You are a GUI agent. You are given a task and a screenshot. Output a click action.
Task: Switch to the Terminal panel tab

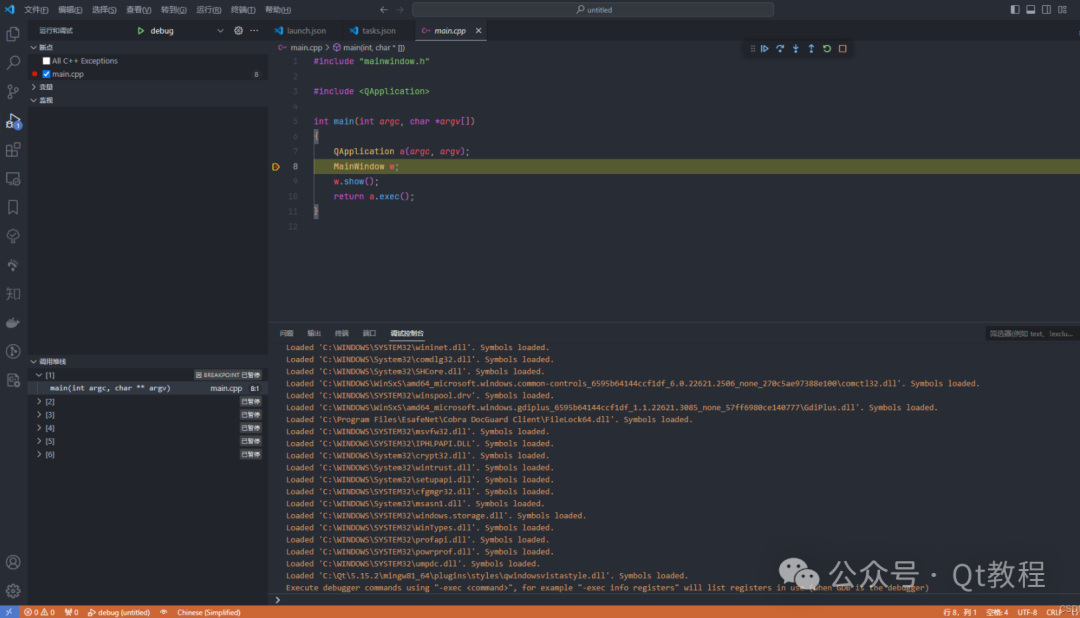tap(342, 333)
